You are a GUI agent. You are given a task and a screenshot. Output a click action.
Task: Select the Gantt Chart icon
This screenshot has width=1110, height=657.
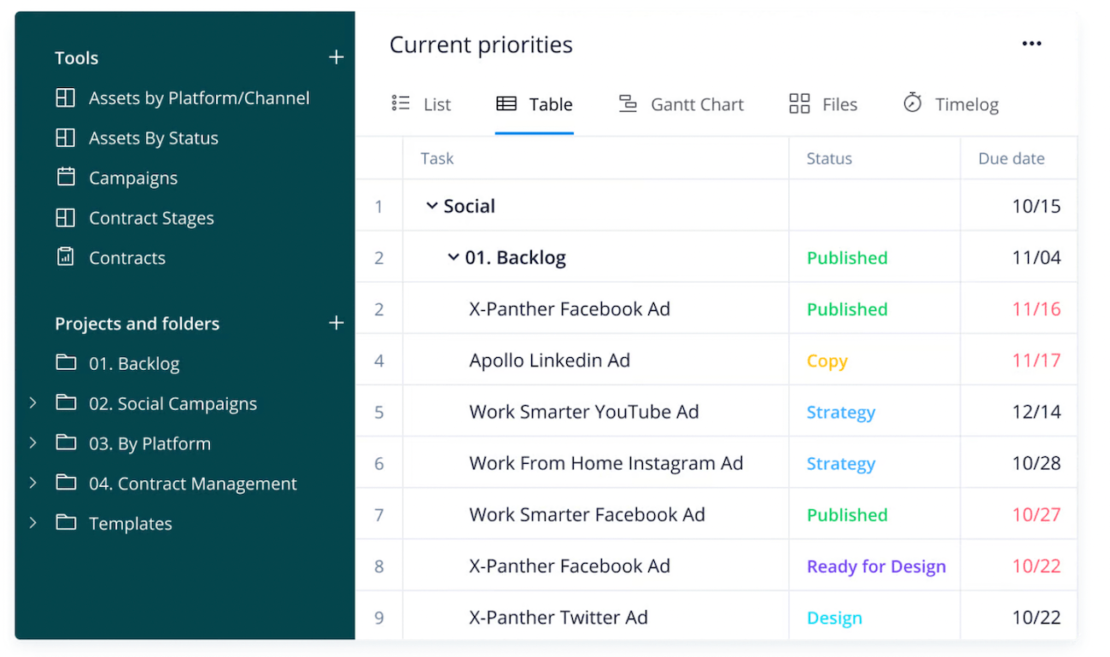pyautogui.click(x=628, y=103)
